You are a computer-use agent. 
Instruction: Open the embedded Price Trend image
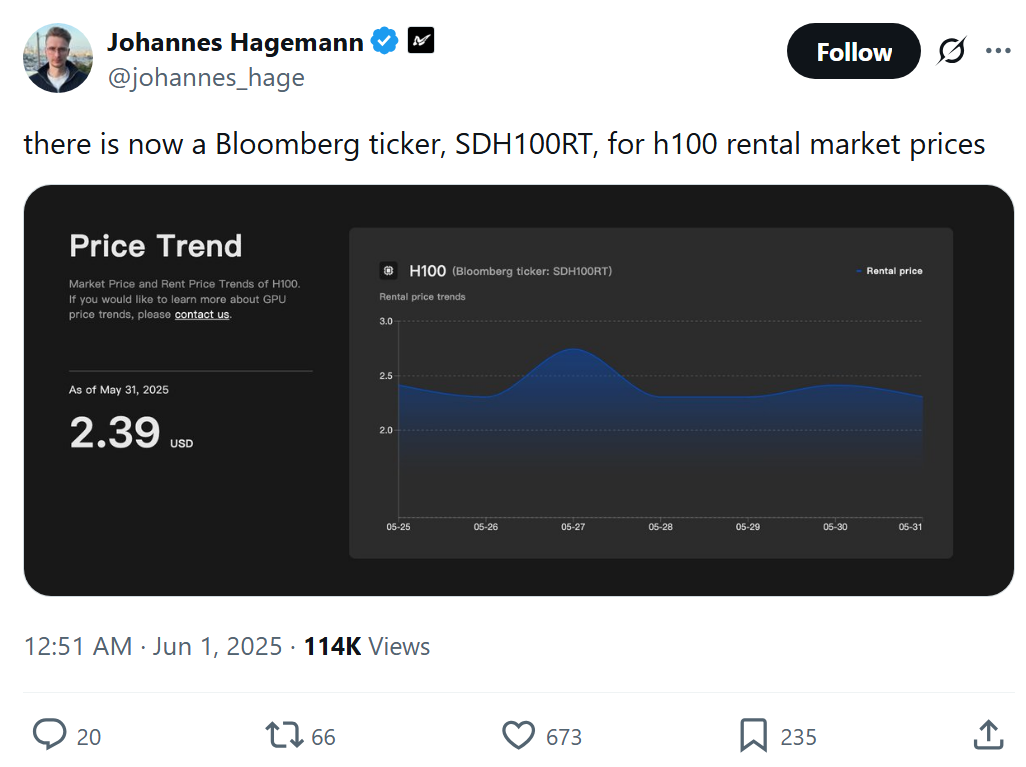518,390
